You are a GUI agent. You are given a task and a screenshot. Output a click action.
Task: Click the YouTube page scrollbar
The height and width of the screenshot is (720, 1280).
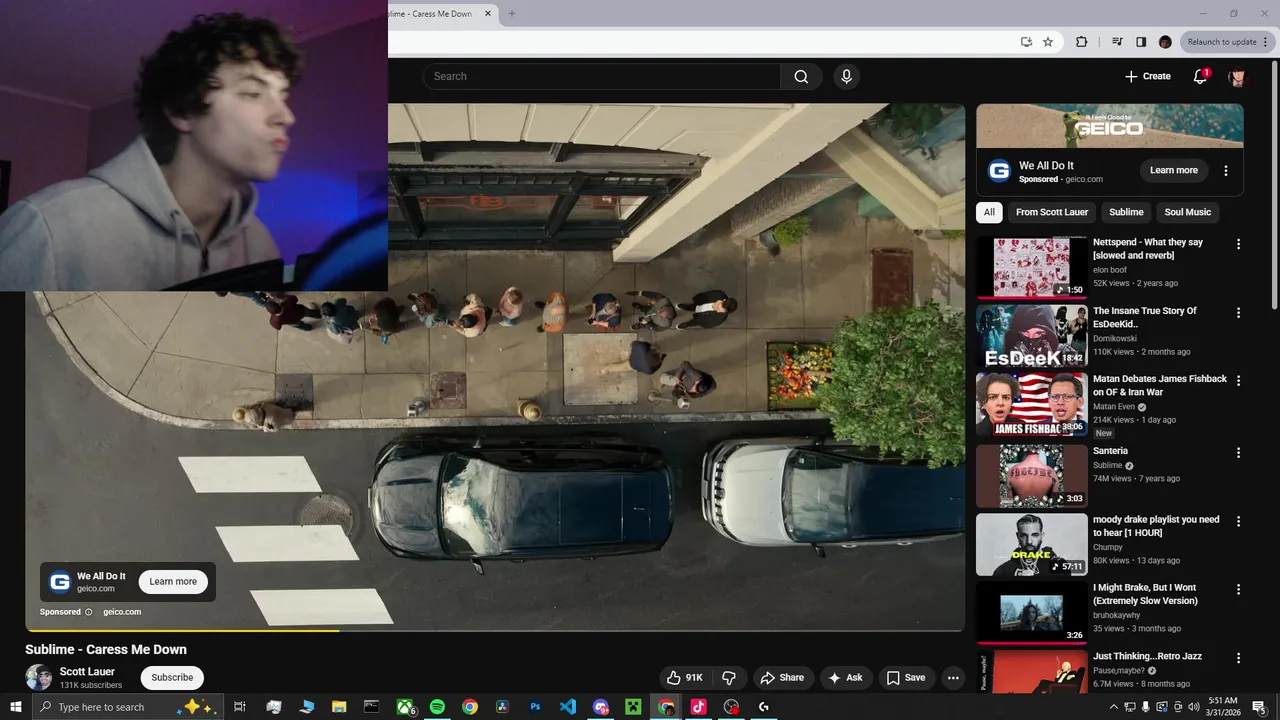(1275, 185)
